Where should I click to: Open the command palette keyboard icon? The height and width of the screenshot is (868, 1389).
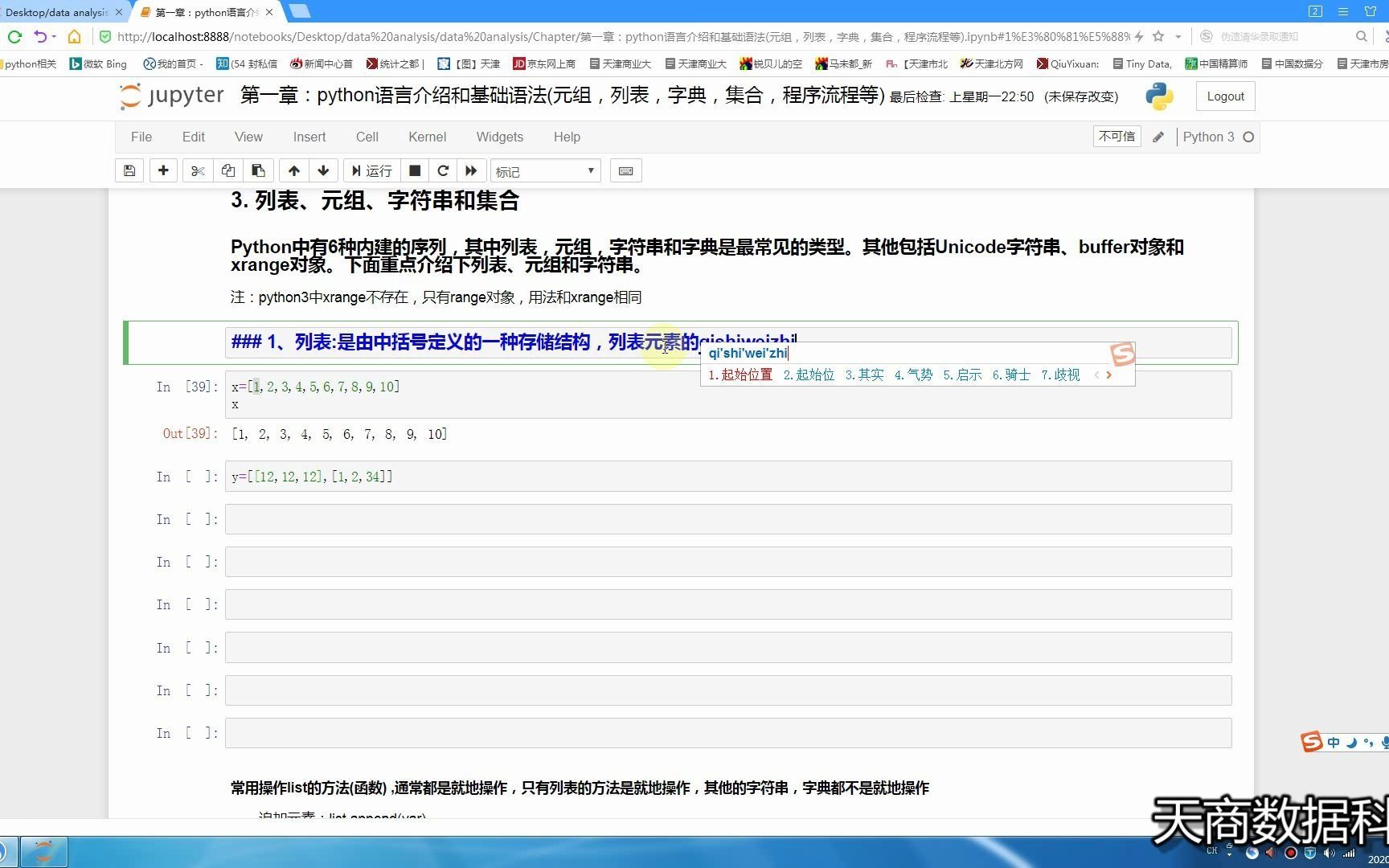tap(625, 170)
